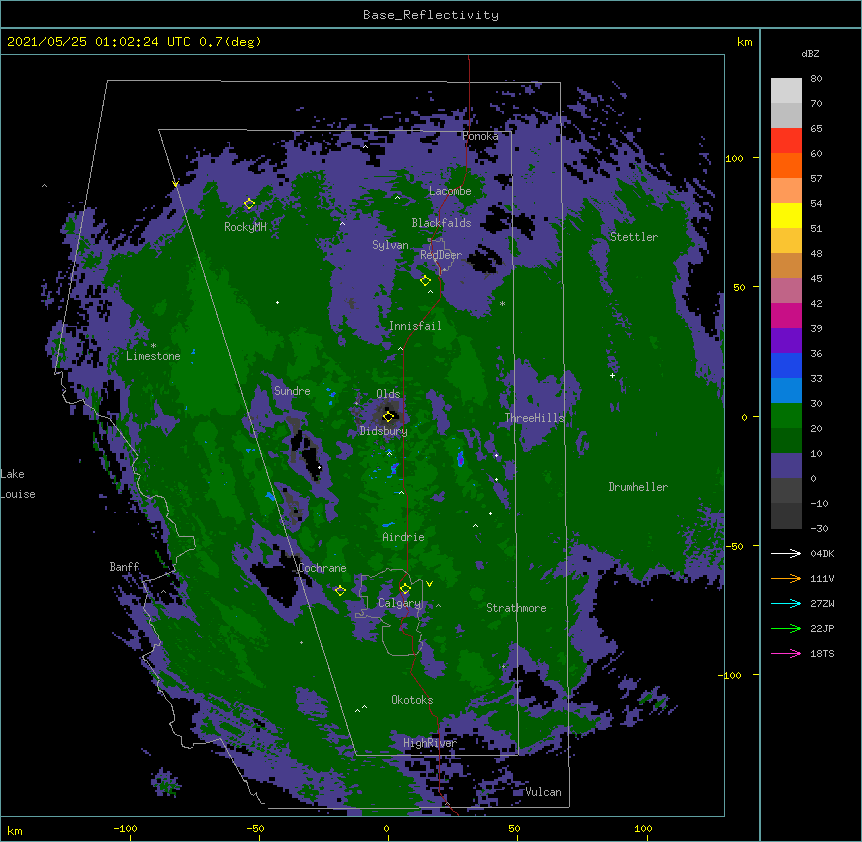The height and width of the screenshot is (842, 862).
Task: Click the Sylvan label
Action: point(390,245)
